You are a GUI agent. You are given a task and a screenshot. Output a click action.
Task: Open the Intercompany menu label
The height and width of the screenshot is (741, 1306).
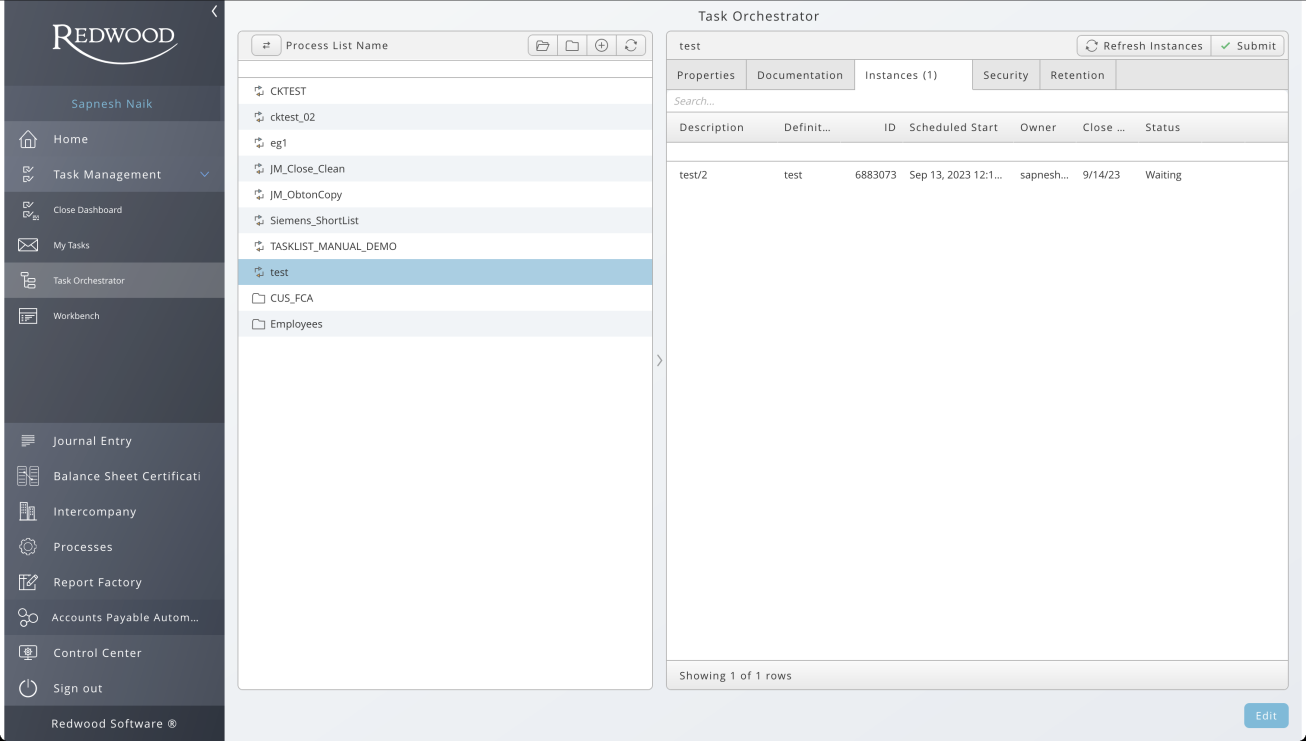(94, 512)
